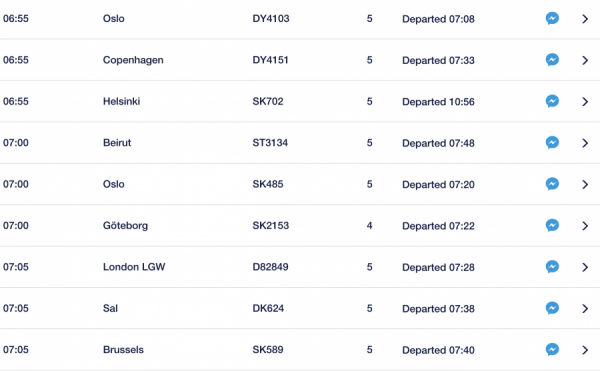Click Messenger icon for Sal flight DK624
Screen dimensions: 600x371
[x=552, y=308]
